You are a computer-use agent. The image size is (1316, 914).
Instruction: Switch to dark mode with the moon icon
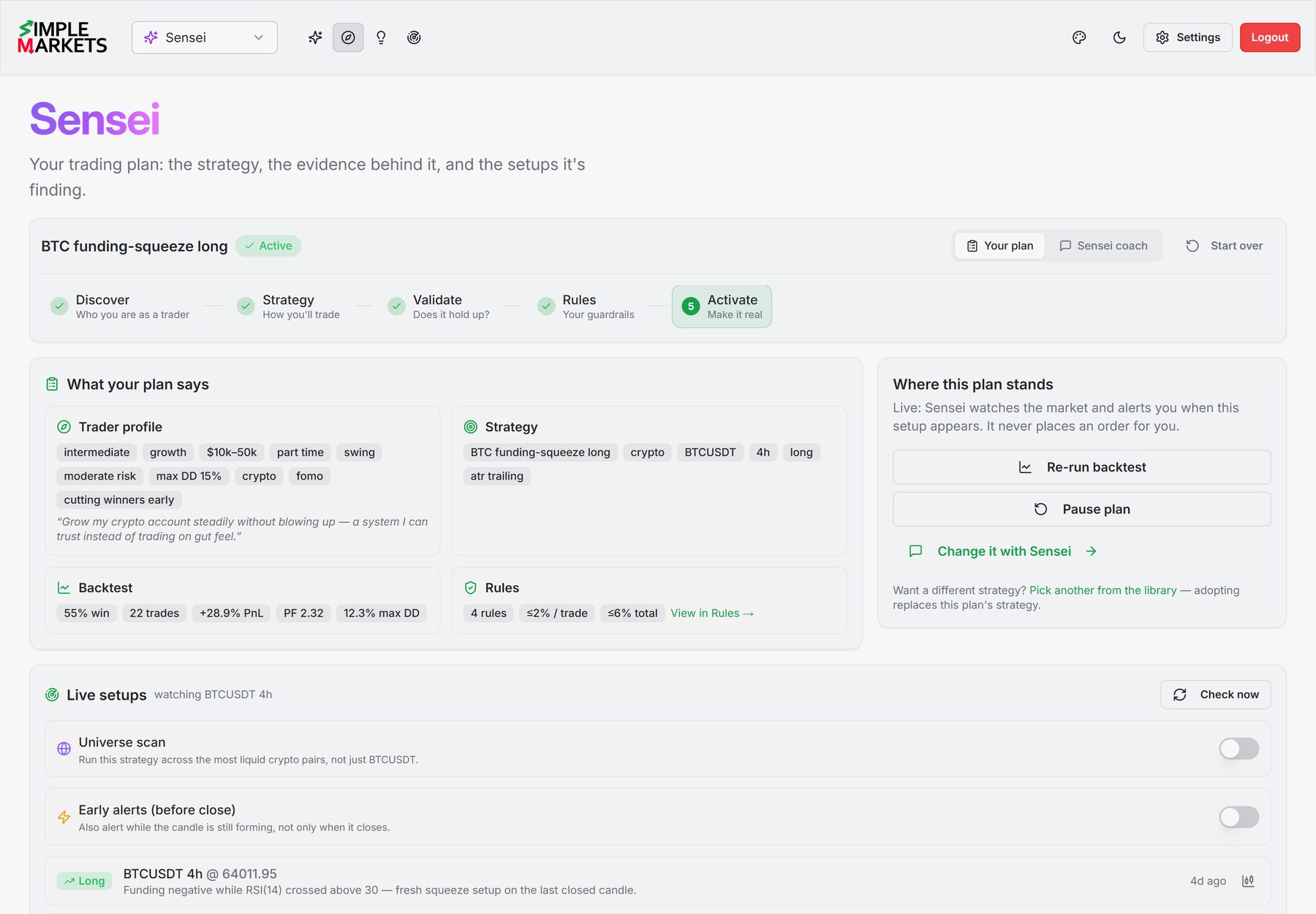[1119, 37]
